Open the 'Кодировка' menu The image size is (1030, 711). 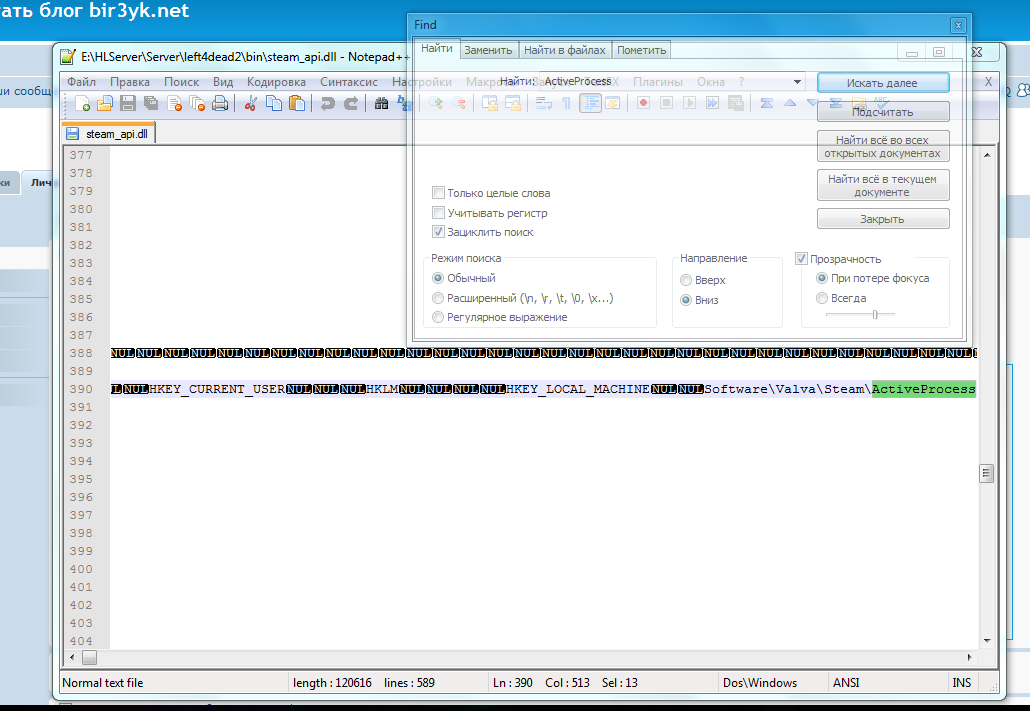point(276,81)
